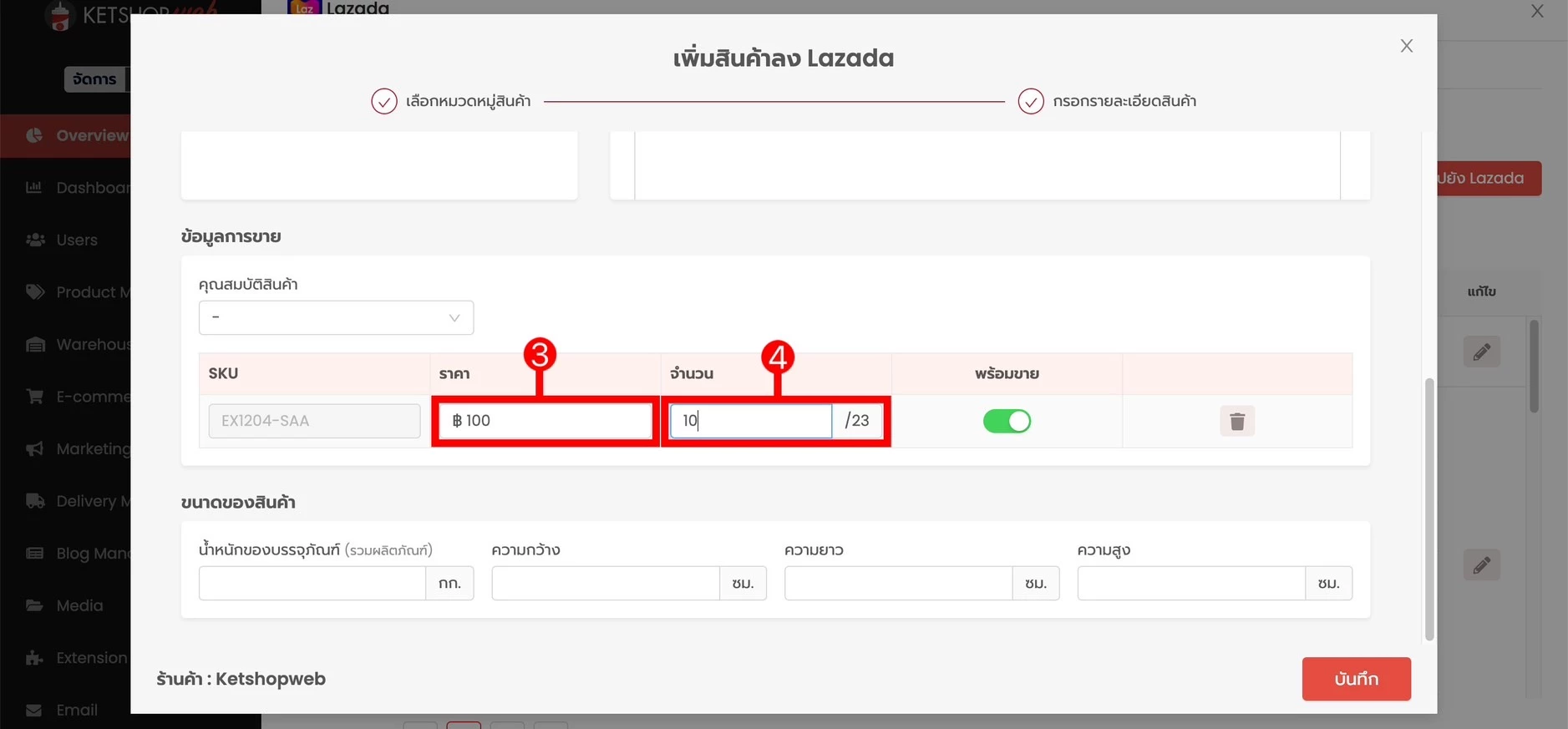Viewport: 1568px width, 729px height.
Task: Click the ราคา price input field
Action: click(546, 421)
